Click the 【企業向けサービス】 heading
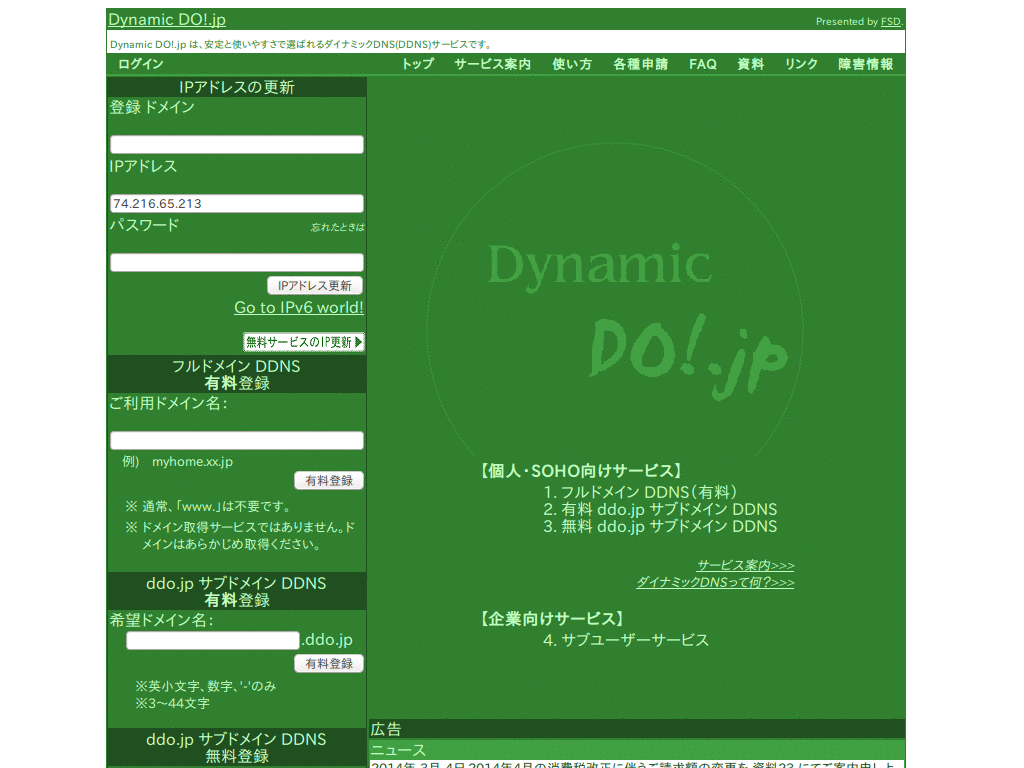 click(x=552, y=618)
